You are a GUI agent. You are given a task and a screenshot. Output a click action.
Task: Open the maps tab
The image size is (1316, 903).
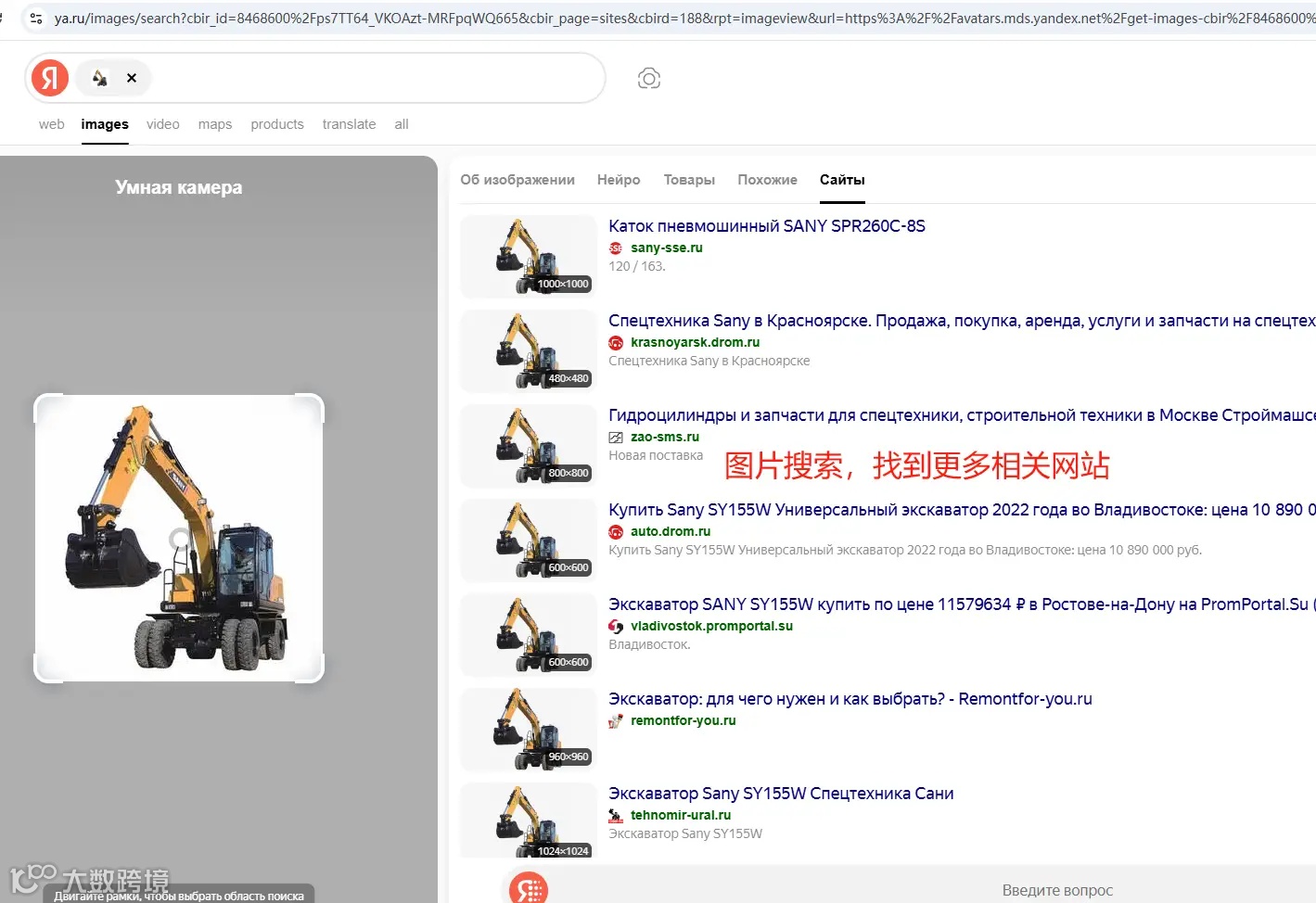click(x=215, y=124)
